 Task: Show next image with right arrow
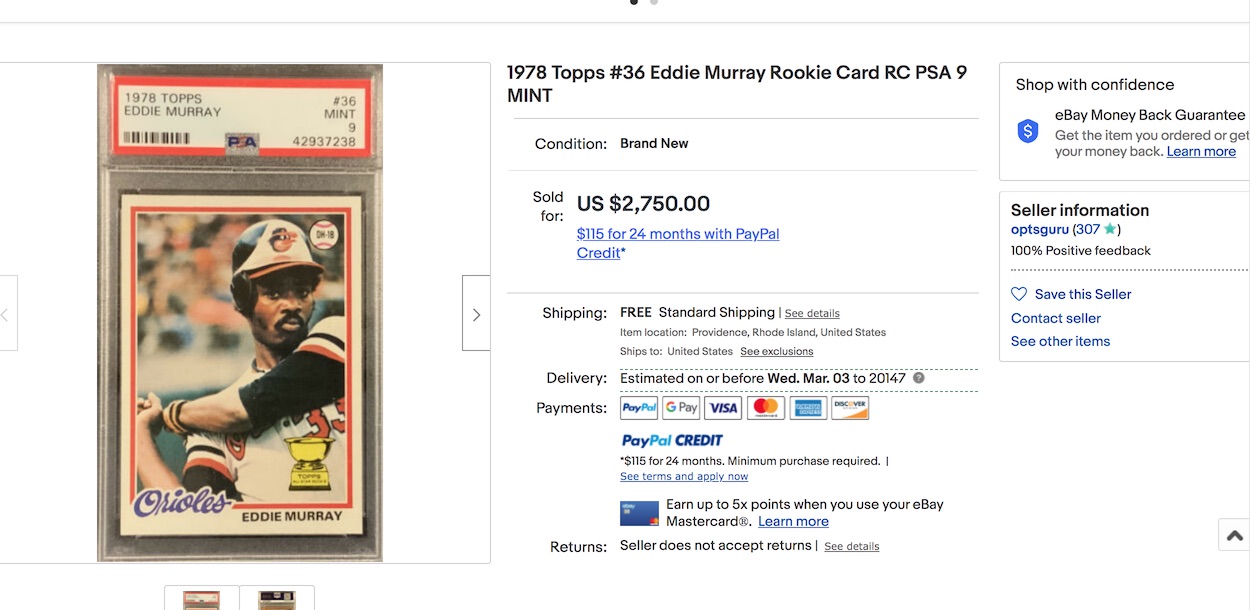[x=476, y=313]
